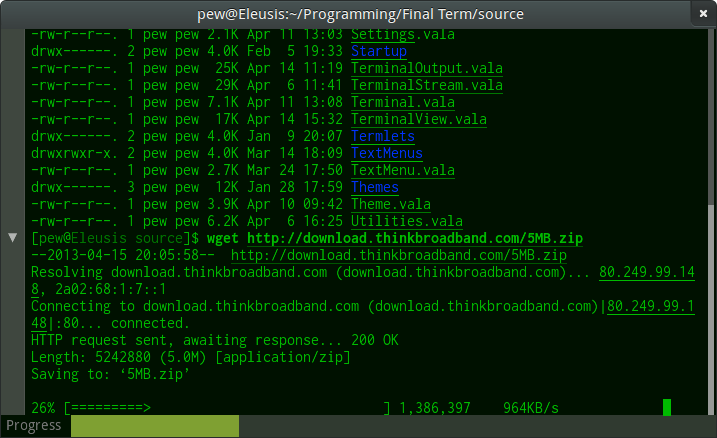Open Utilities.vala file link
The height and width of the screenshot is (438, 717).
[x=407, y=221]
